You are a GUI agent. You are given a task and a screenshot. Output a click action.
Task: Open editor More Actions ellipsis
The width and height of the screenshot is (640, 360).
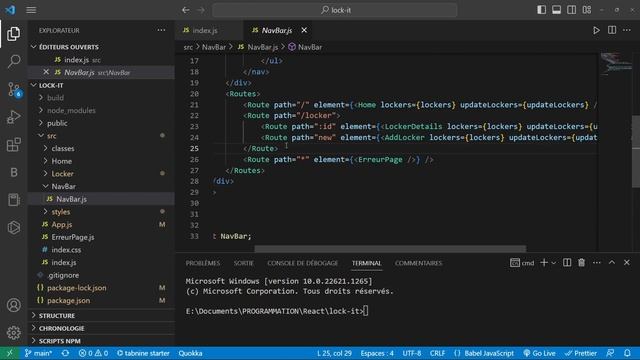[627, 30]
